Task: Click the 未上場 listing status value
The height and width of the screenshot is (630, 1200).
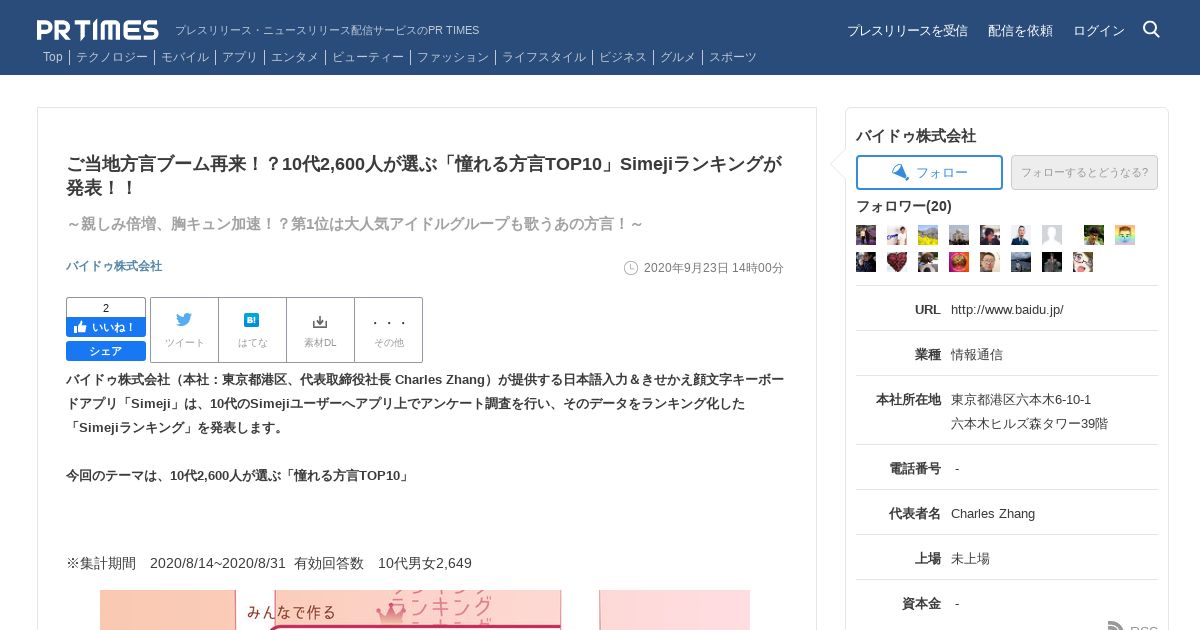Action: (970, 559)
